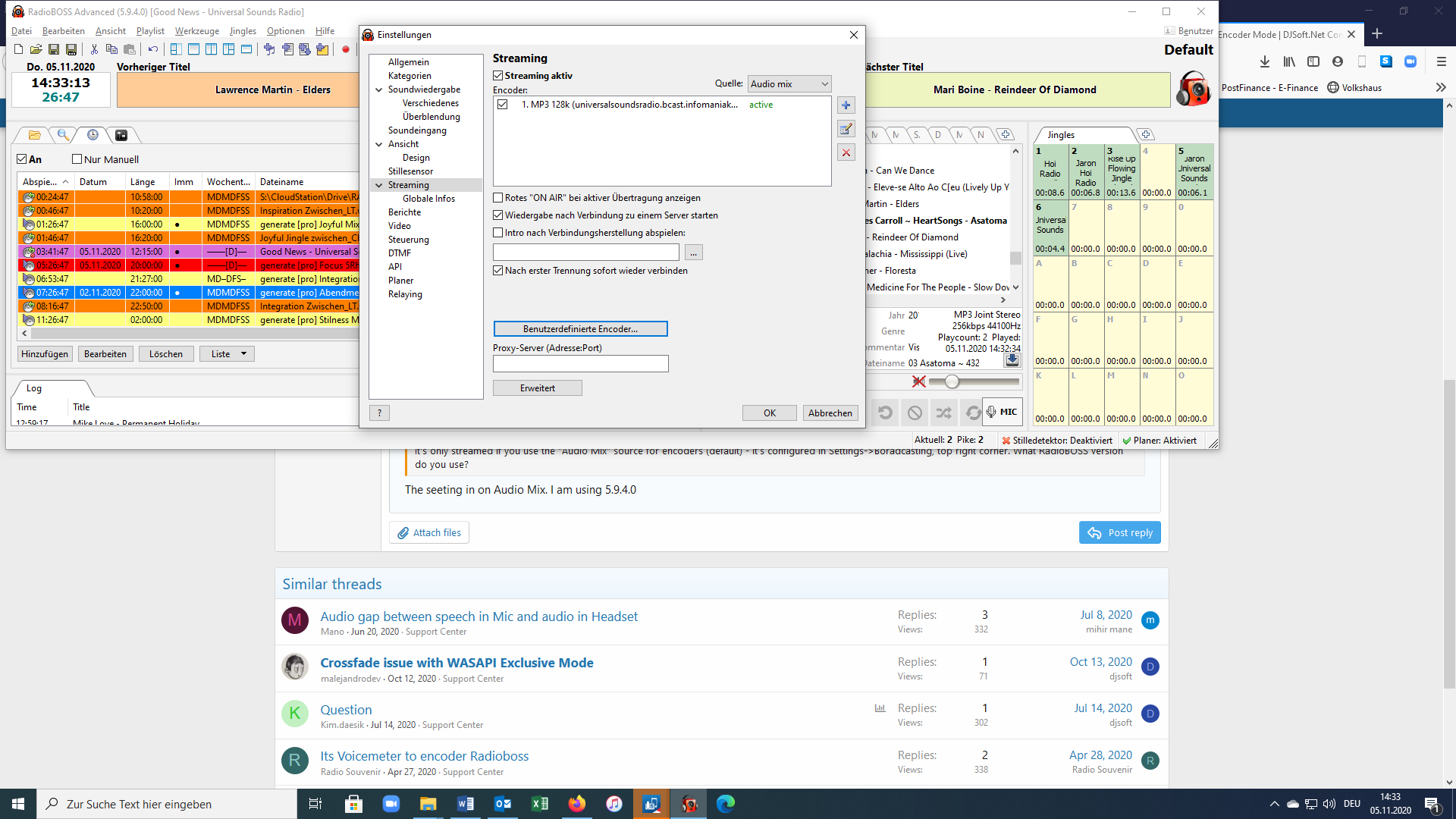Confirm settings with OK button
Viewport: 1456px width, 819px height.
[x=770, y=413]
